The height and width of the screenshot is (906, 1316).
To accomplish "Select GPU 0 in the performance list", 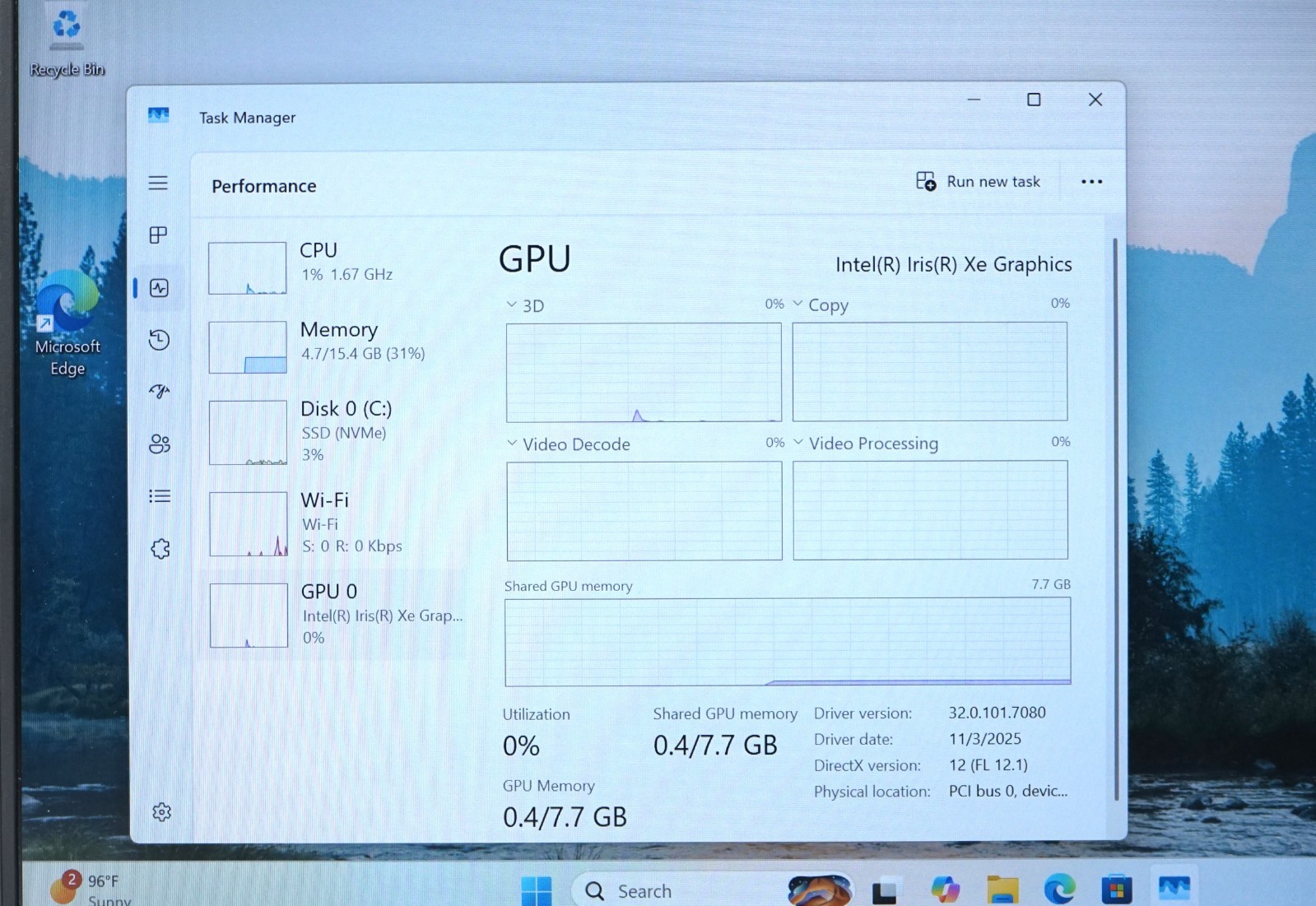I will click(333, 615).
